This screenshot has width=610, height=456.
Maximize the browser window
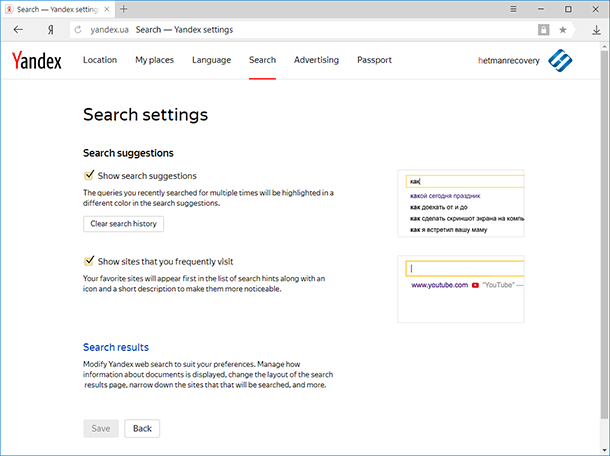pyautogui.click(x=568, y=9)
